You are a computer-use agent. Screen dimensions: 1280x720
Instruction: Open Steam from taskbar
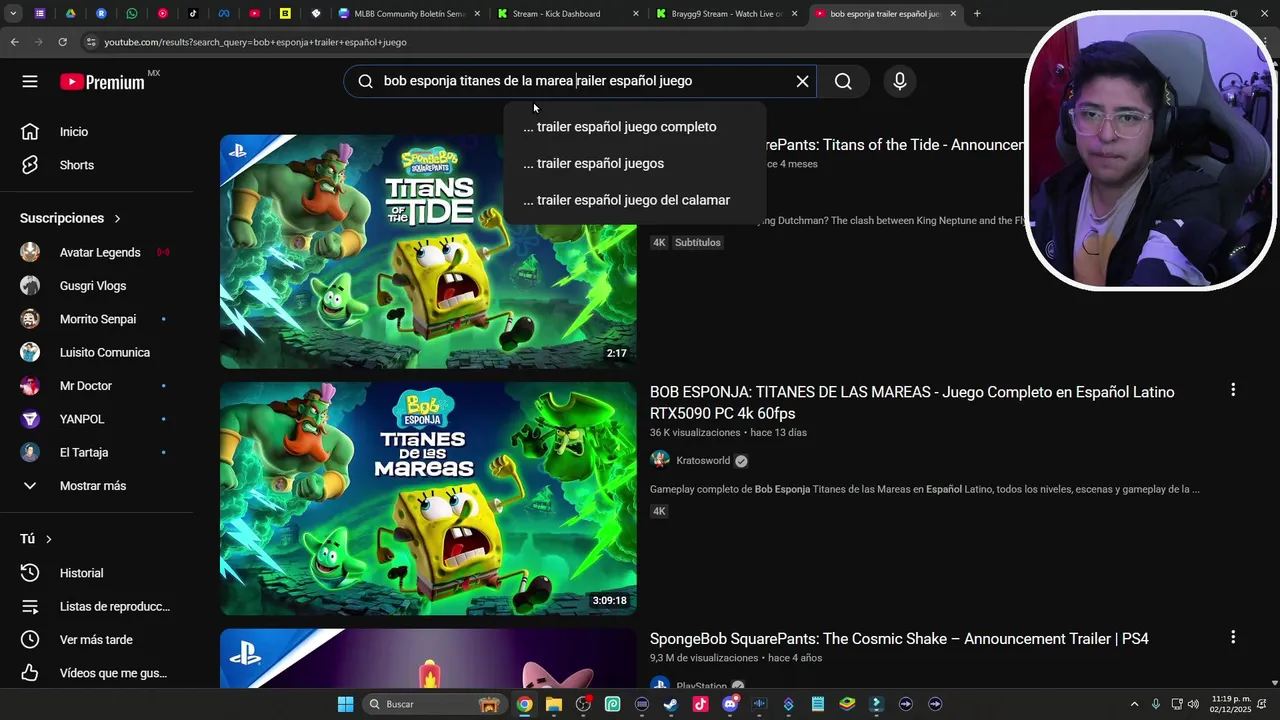click(671, 704)
